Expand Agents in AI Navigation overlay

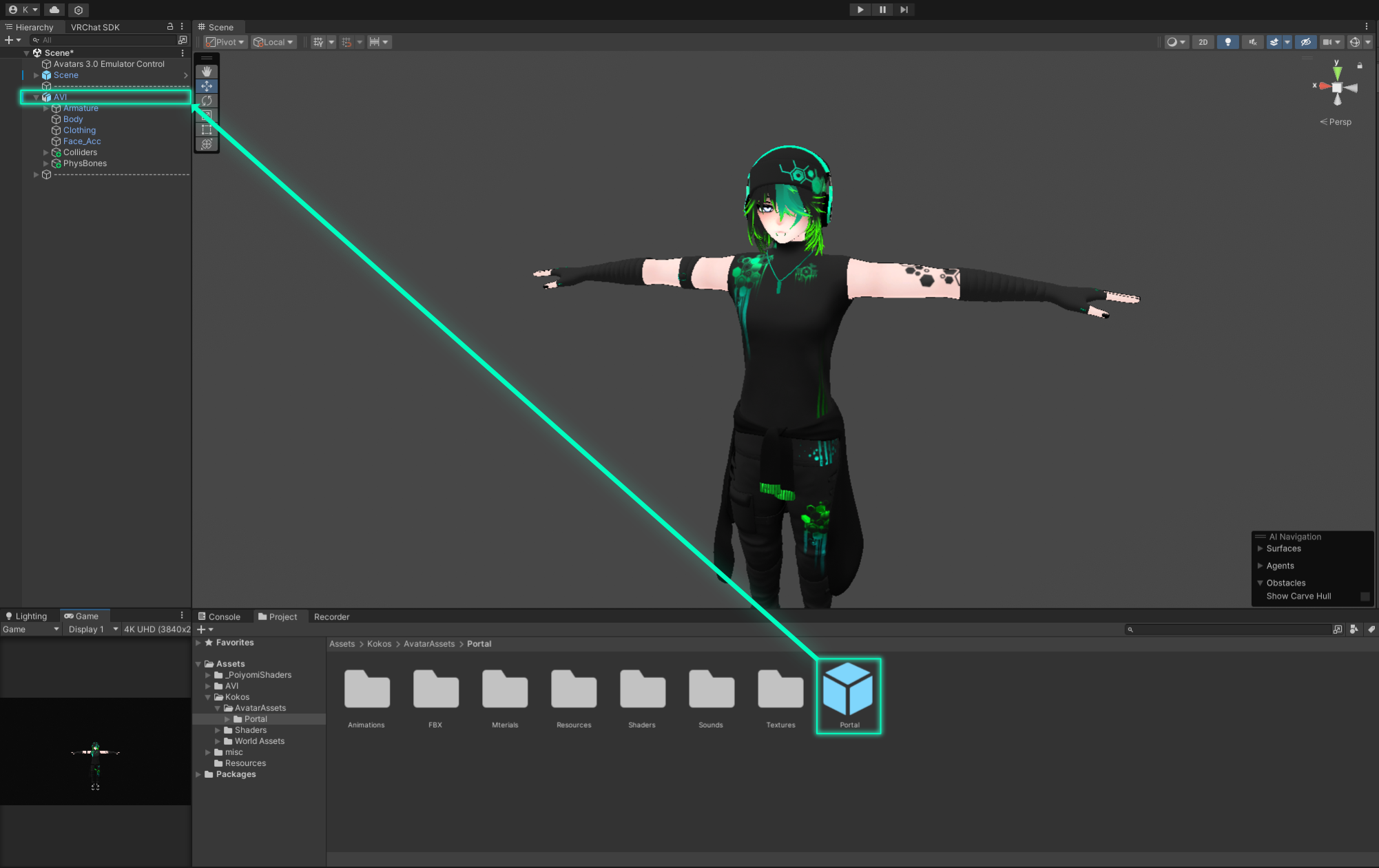click(1260, 566)
